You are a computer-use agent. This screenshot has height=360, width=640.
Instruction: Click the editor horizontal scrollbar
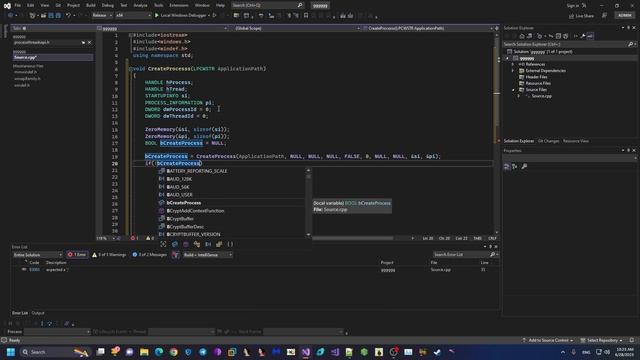pos(353,238)
